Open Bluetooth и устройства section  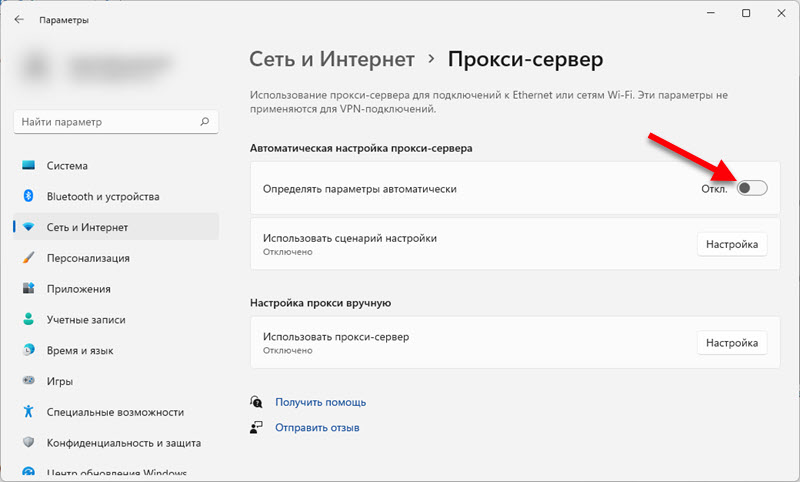pyautogui.click(x=102, y=197)
